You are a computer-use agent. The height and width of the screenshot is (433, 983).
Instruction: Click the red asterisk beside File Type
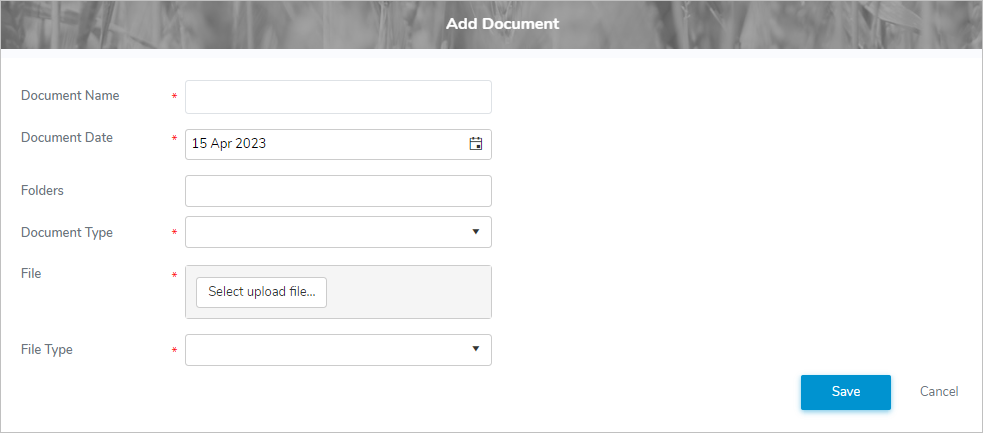pos(175,351)
